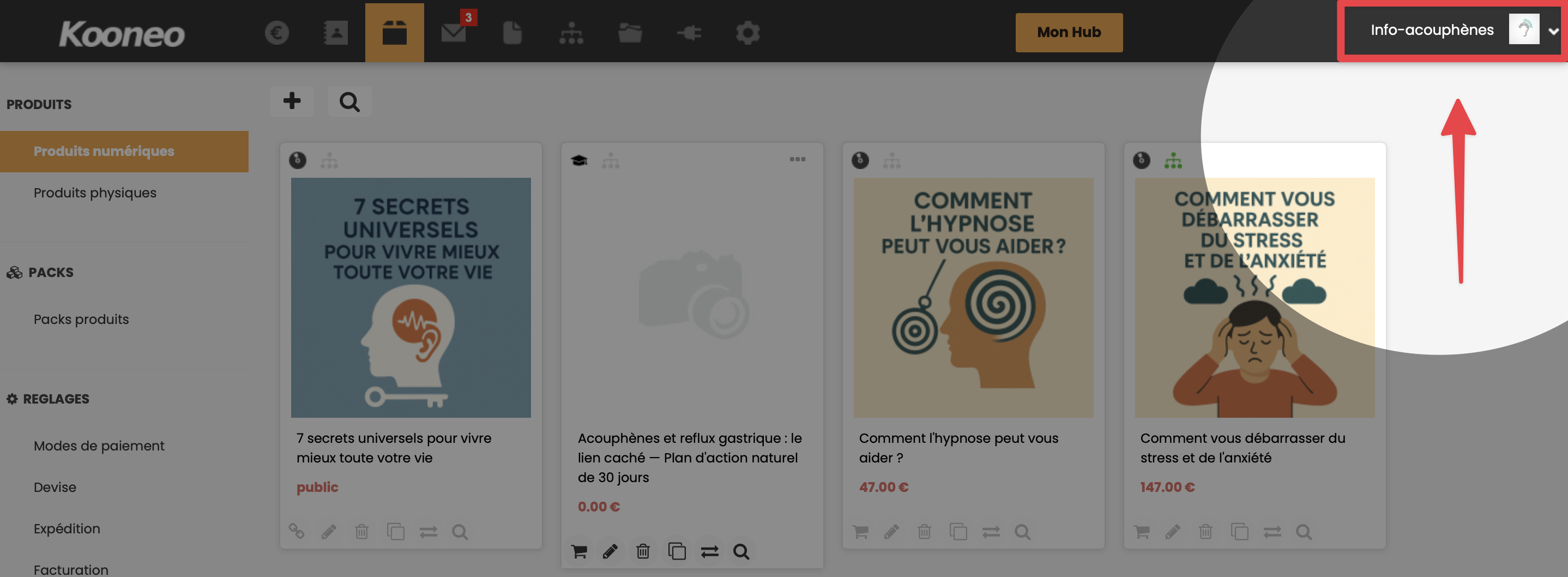Duplicate the 7 secrets universels product
Viewport: 1568px width, 577px height.
[395, 531]
